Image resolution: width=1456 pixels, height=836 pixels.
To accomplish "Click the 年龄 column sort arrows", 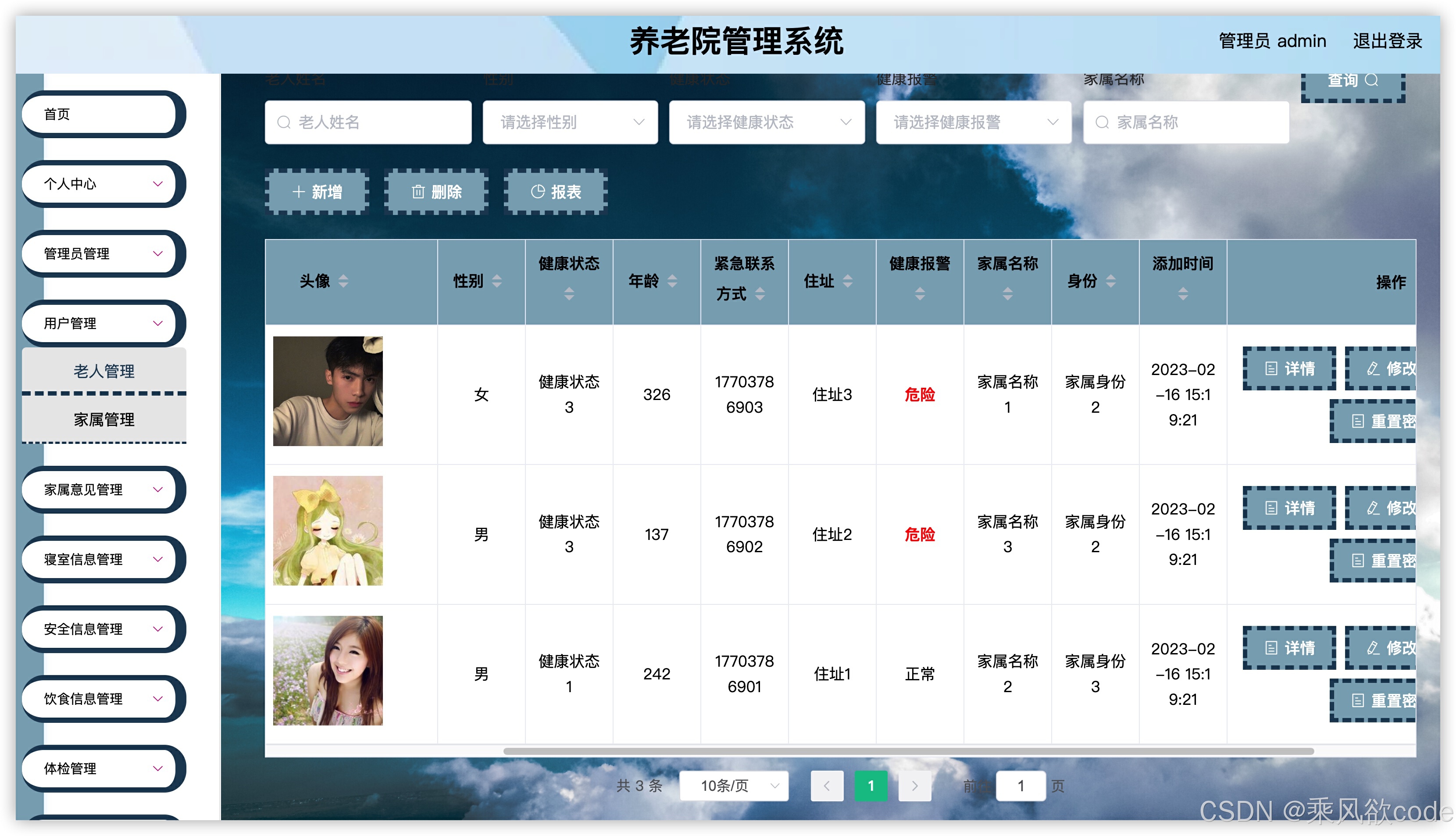I will pyautogui.click(x=672, y=281).
